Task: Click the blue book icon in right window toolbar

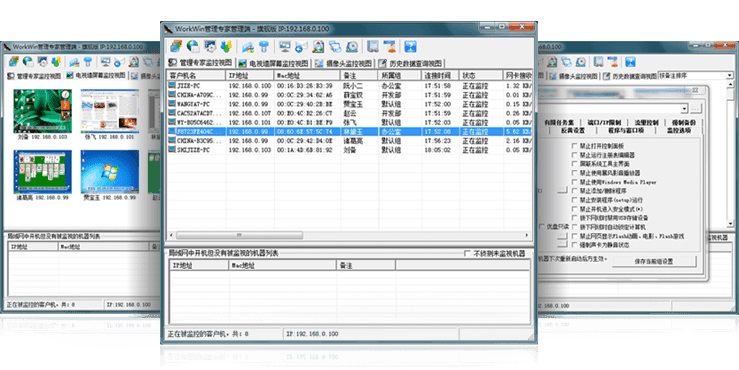Action: pyautogui.click(x=599, y=62)
